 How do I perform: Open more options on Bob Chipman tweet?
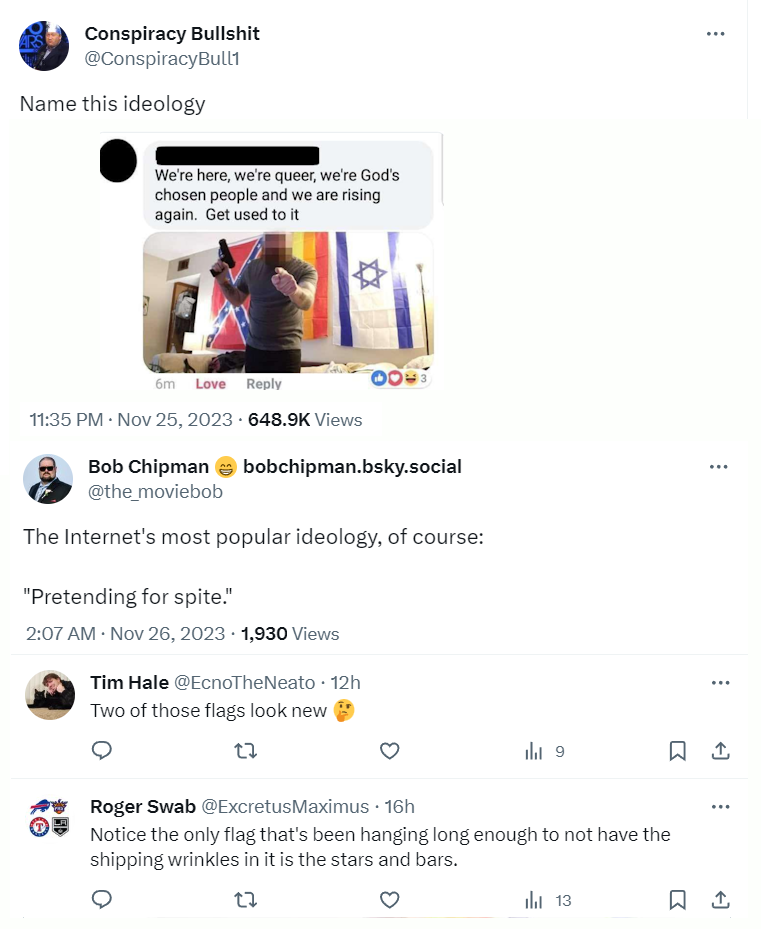pyautogui.click(x=718, y=467)
